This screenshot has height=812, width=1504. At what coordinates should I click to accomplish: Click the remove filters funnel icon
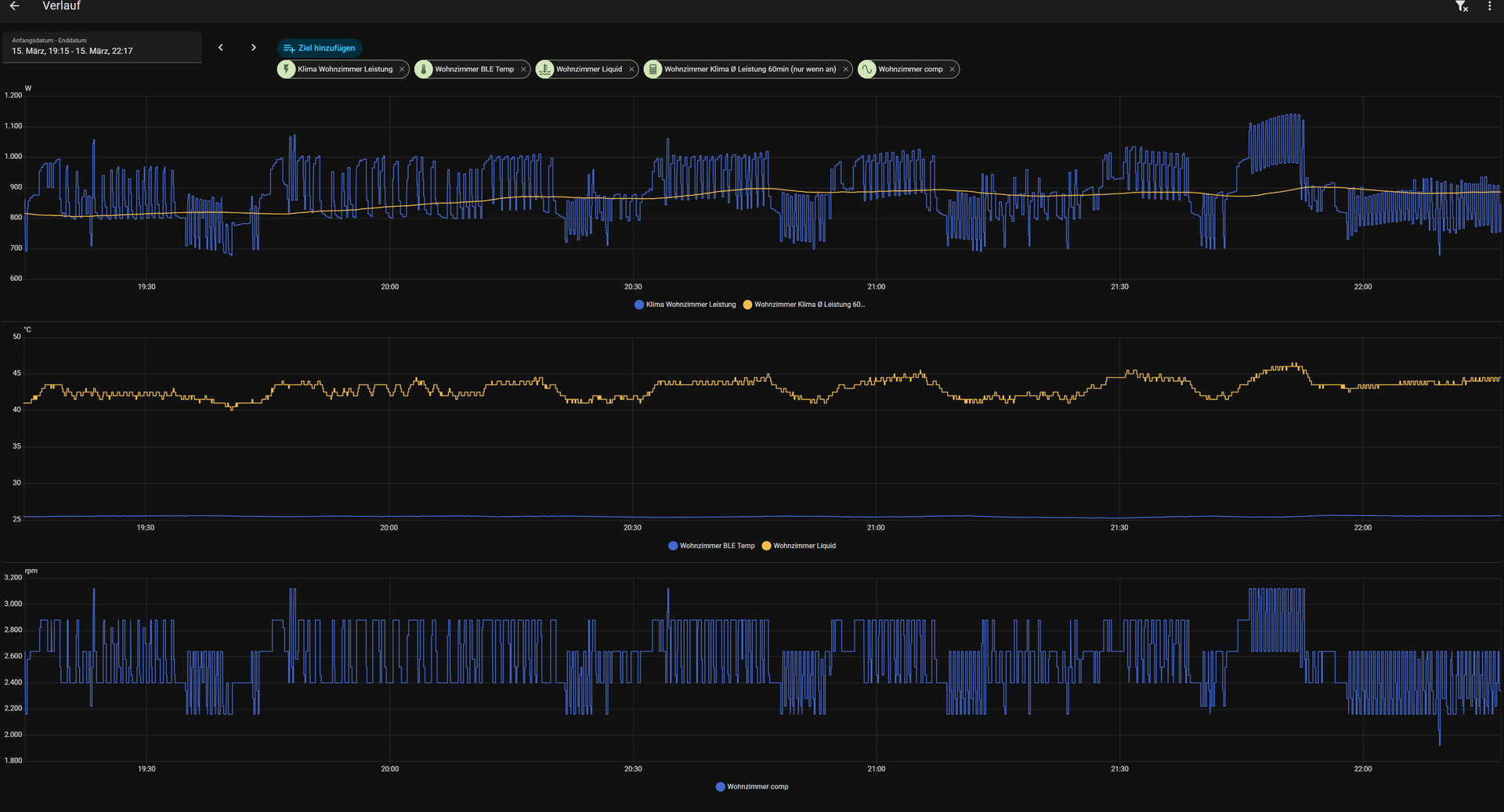tap(1461, 6)
